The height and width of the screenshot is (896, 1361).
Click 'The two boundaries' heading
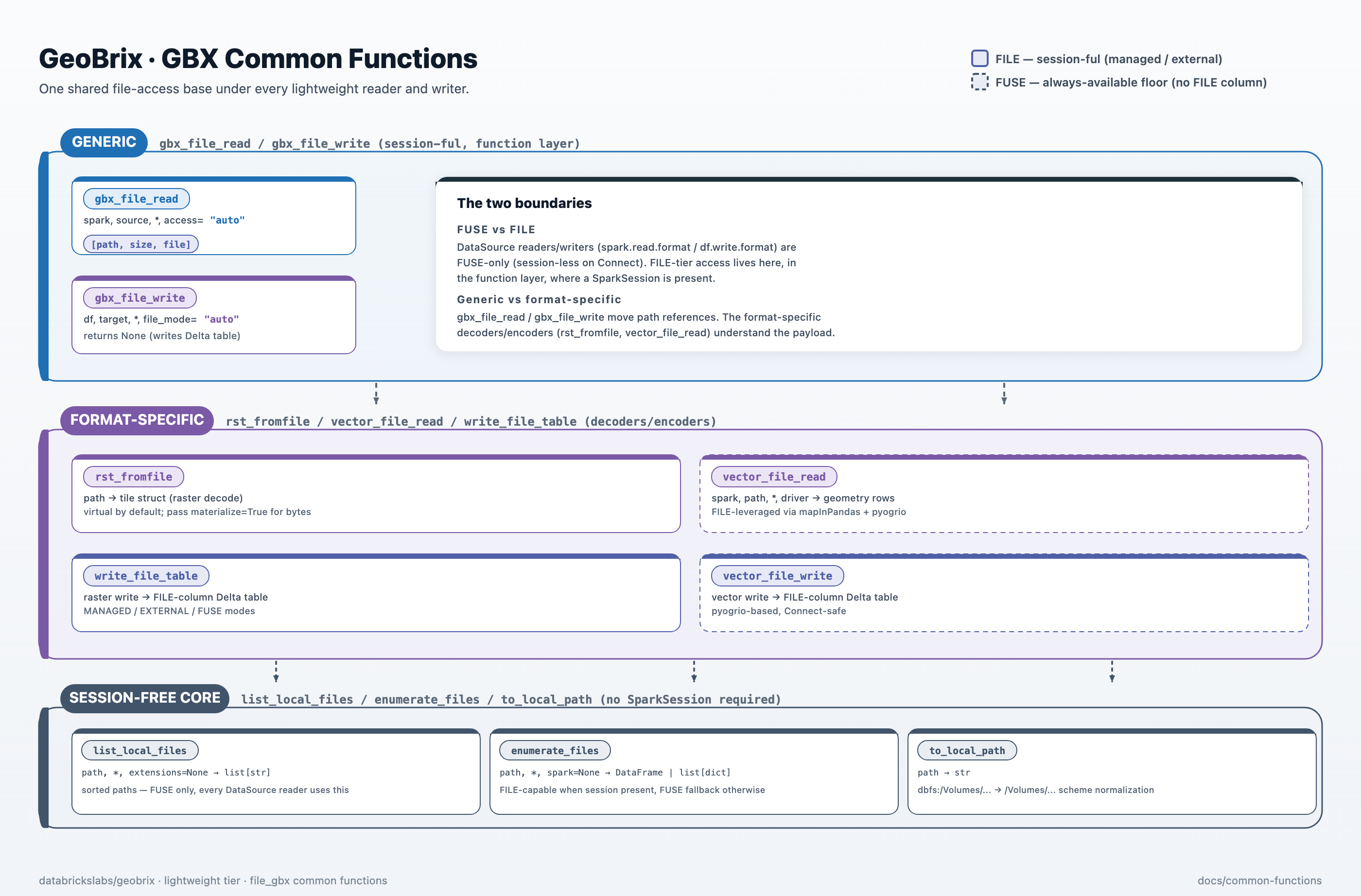524,203
